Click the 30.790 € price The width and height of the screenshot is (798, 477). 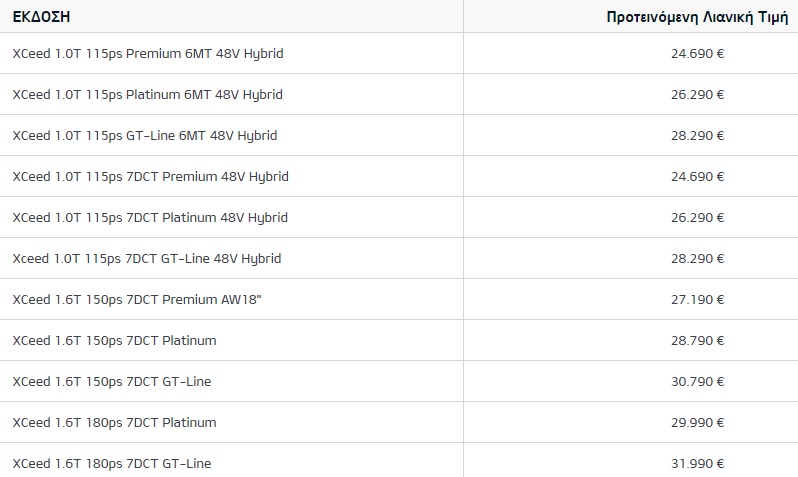pyautogui.click(x=697, y=381)
